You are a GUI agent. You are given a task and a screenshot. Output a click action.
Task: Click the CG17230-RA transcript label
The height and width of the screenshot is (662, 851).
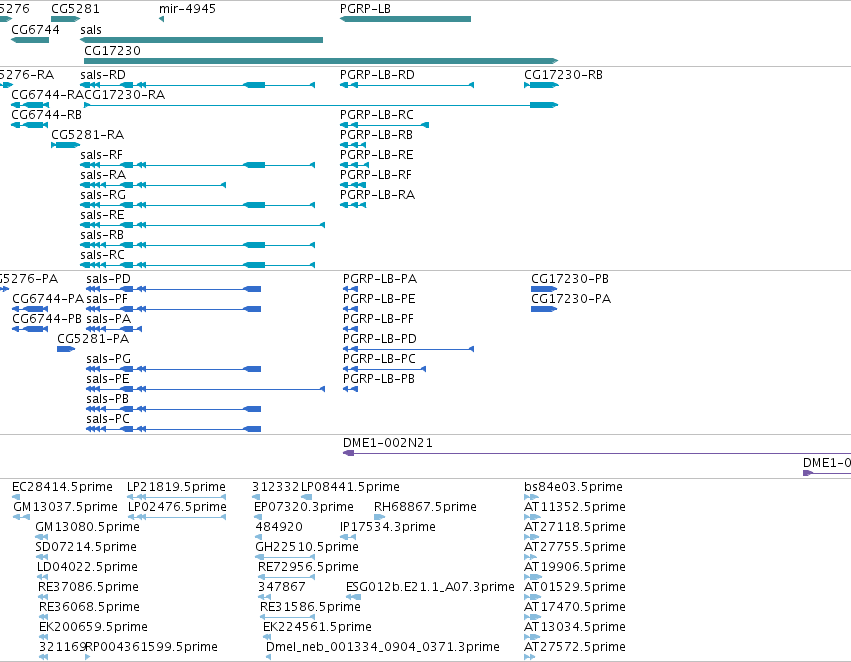125,94
